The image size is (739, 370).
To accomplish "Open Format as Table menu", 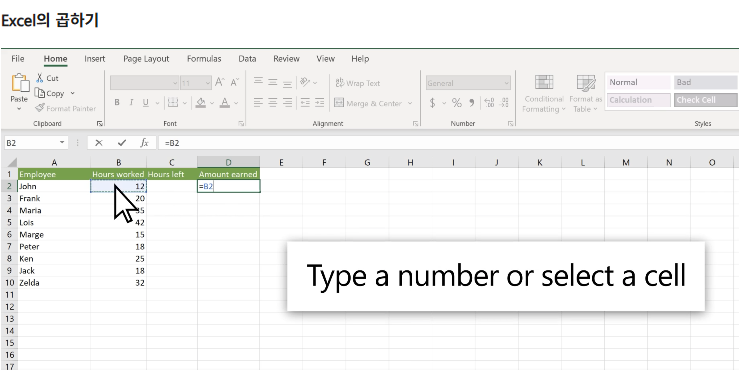I will coord(585,93).
